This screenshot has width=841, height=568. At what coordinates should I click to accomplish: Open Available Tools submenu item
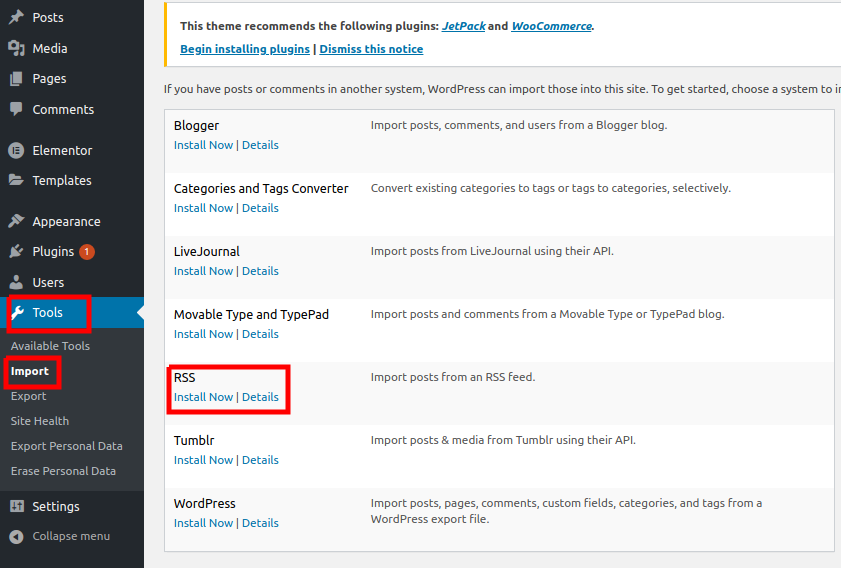click(x=50, y=346)
